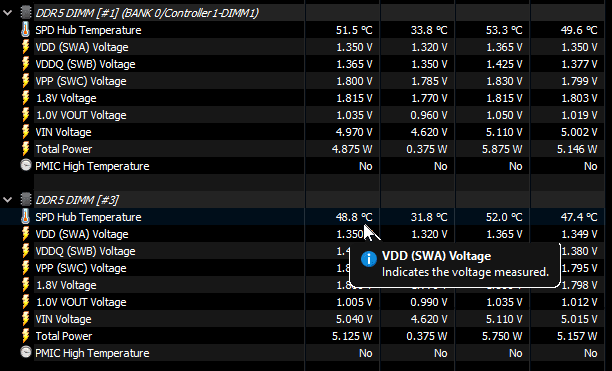Click the 5.125 W power value

click(352, 336)
